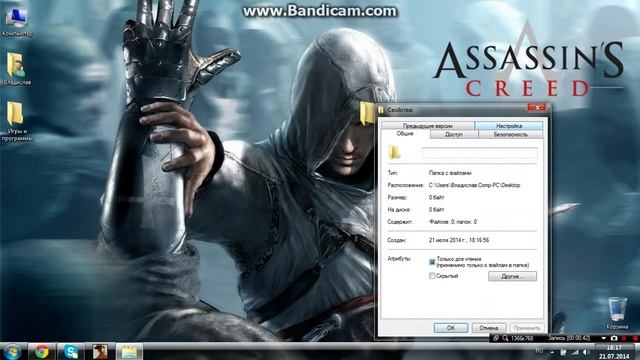Click the network signal tray icon
The height and width of the screenshot is (360, 640).
(575, 352)
